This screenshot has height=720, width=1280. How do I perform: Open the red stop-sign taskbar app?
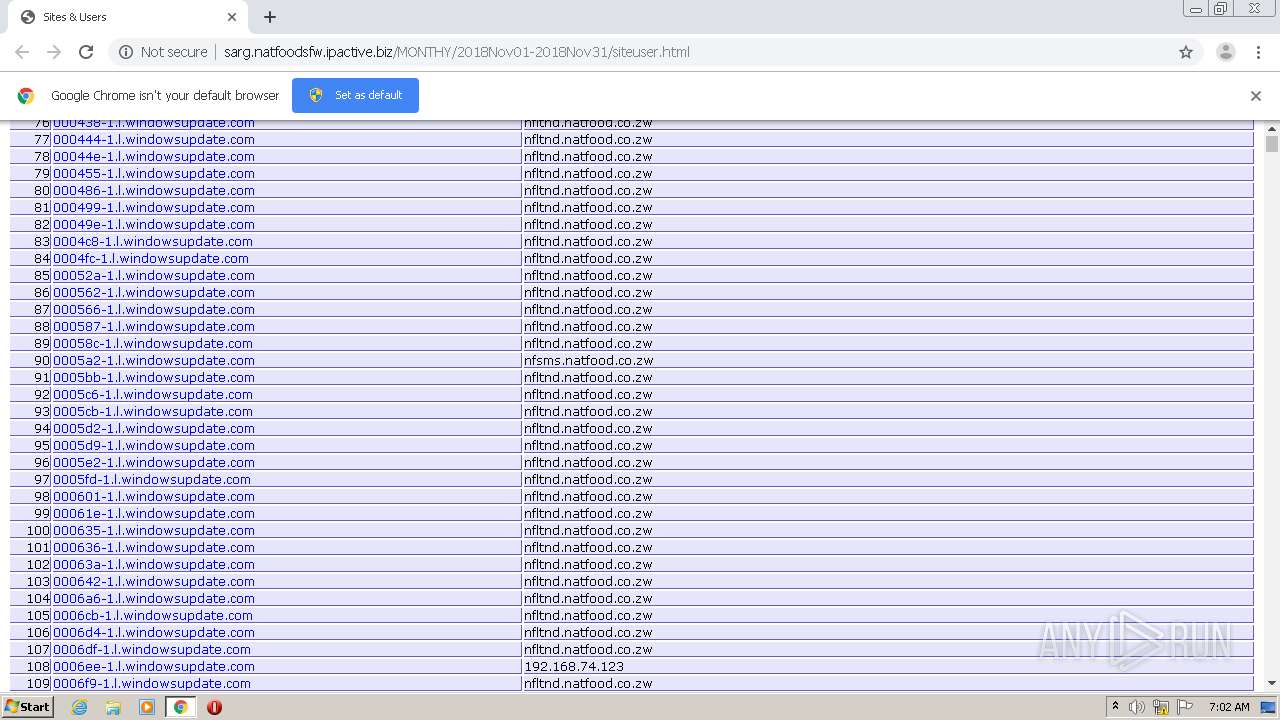214,707
